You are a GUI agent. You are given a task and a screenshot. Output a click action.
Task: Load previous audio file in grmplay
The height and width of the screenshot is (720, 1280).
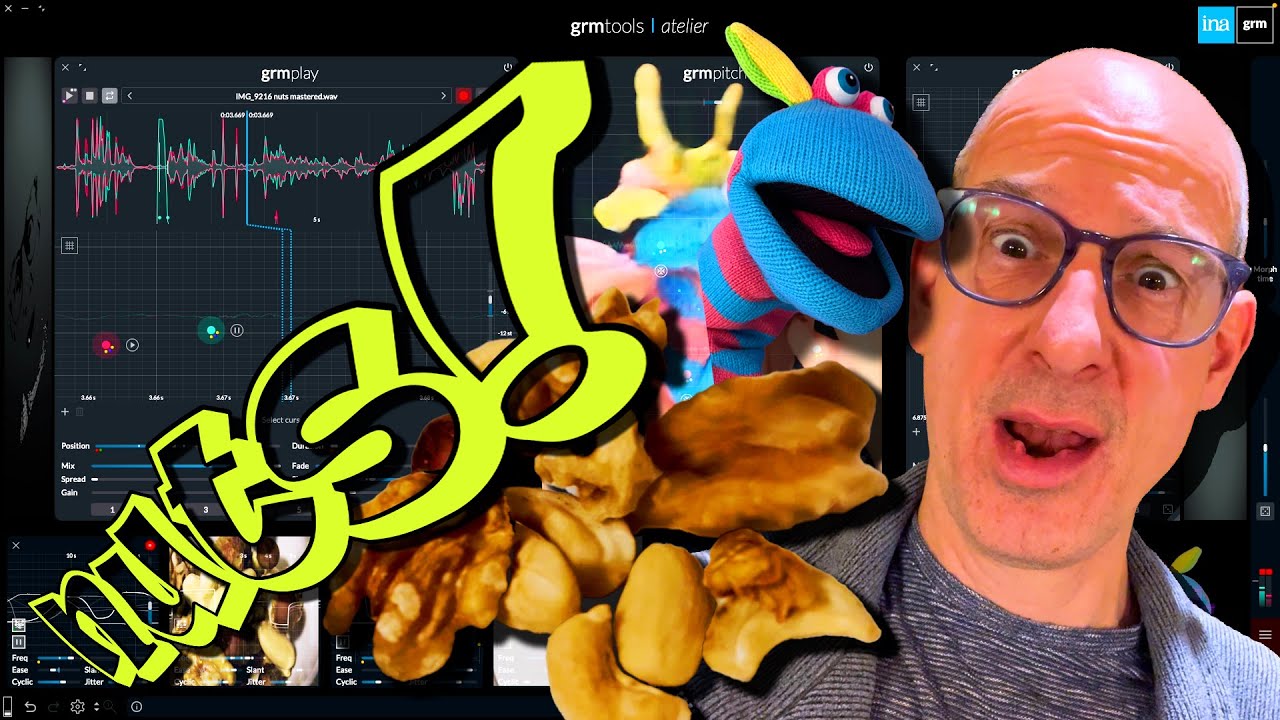coord(130,96)
